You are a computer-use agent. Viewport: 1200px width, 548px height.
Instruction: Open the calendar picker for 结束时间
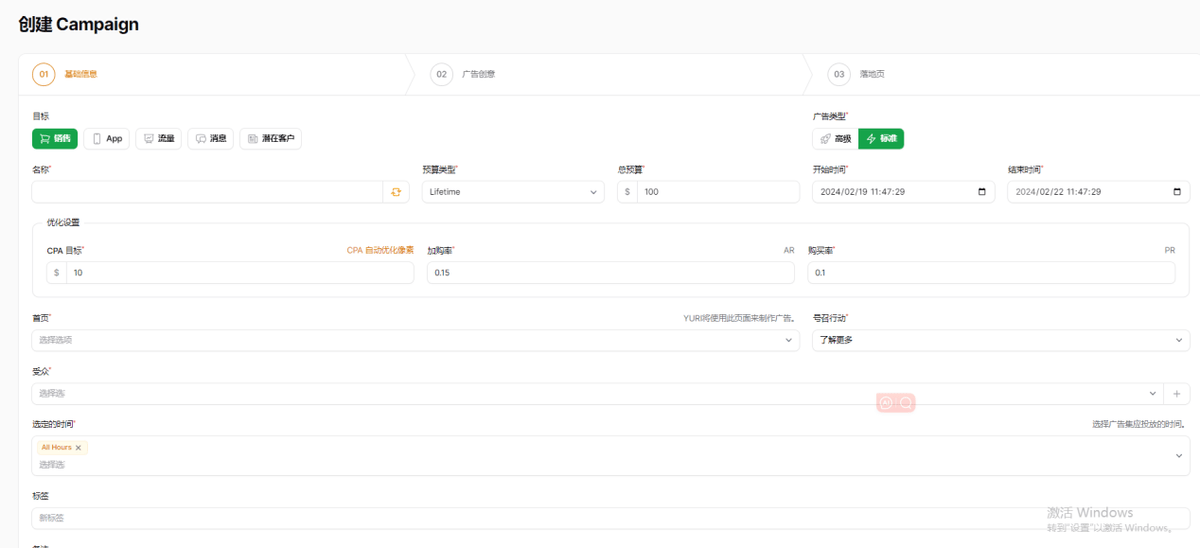point(1176,192)
